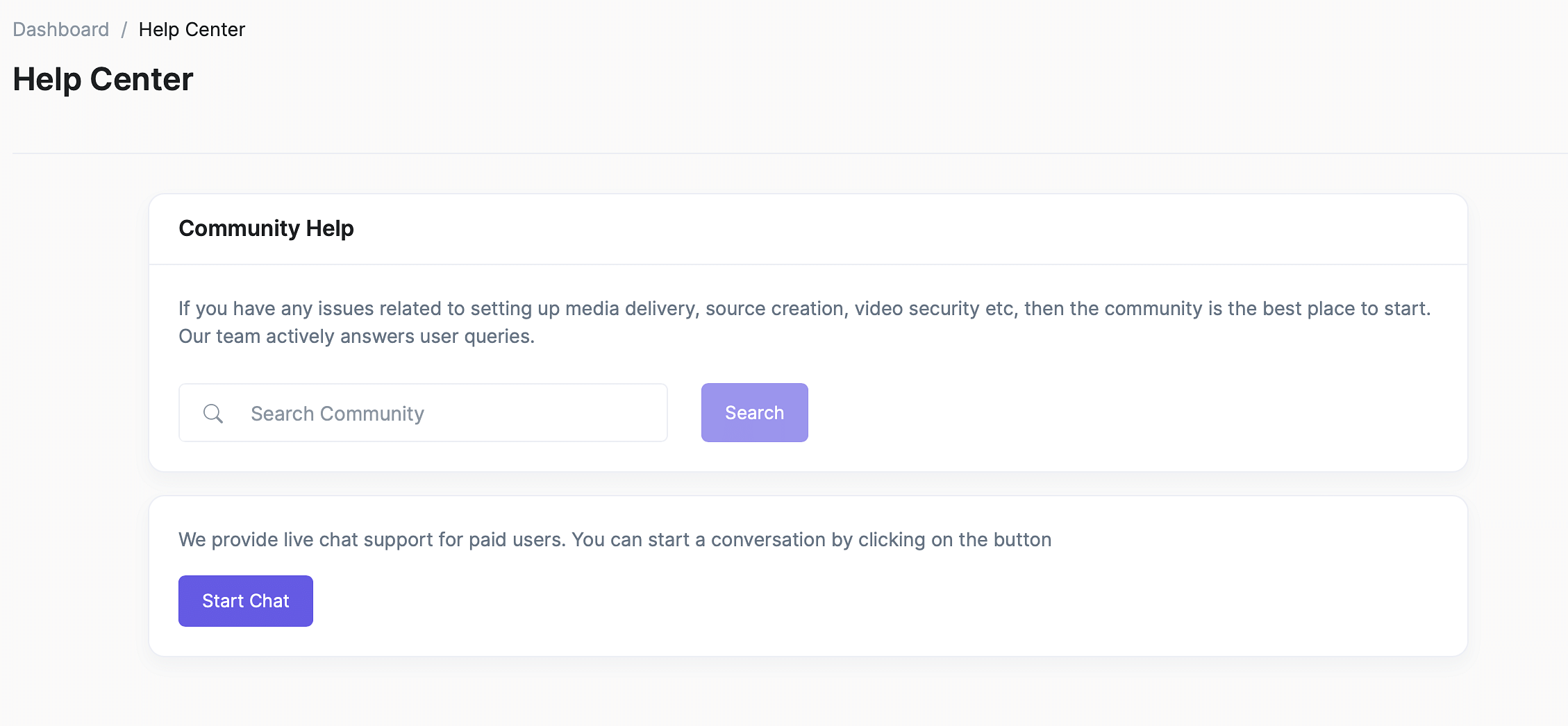The height and width of the screenshot is (726, 1568).
Task: Click the 'If you have any issues' description text
Action: coord(804,322)
